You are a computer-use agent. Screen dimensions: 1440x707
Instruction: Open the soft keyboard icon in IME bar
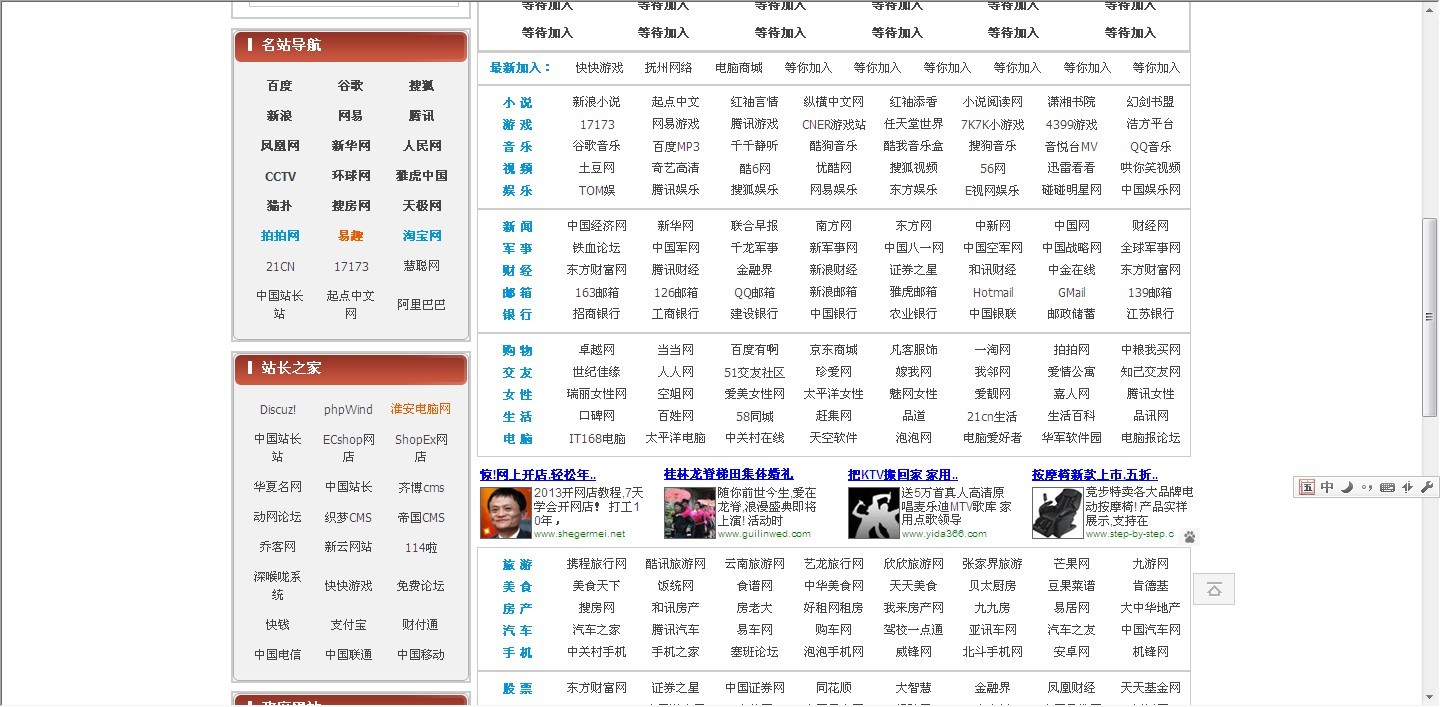pyautogui.click(x=1387, y=487)
